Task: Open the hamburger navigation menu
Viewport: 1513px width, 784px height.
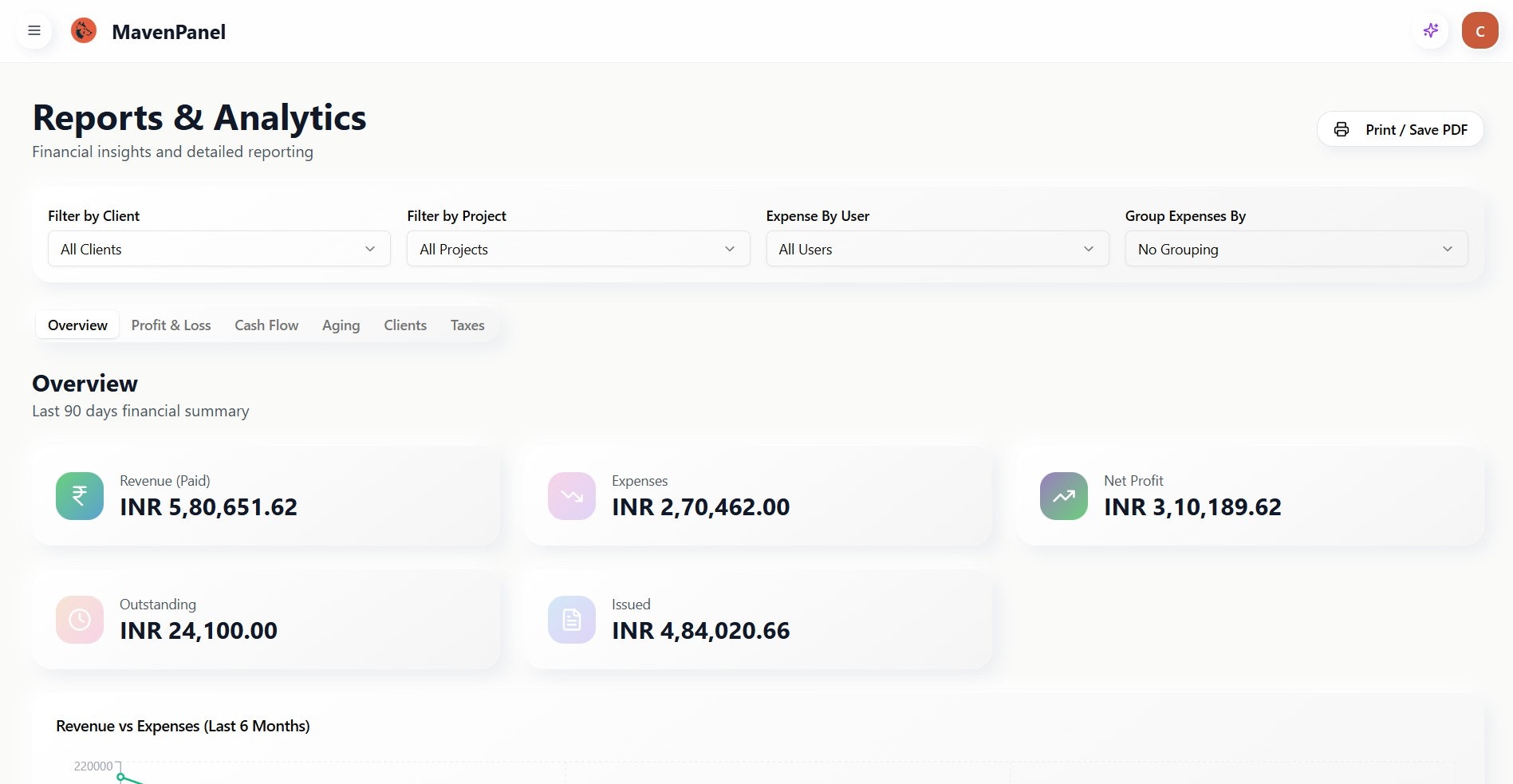Action: pos(34,31)
